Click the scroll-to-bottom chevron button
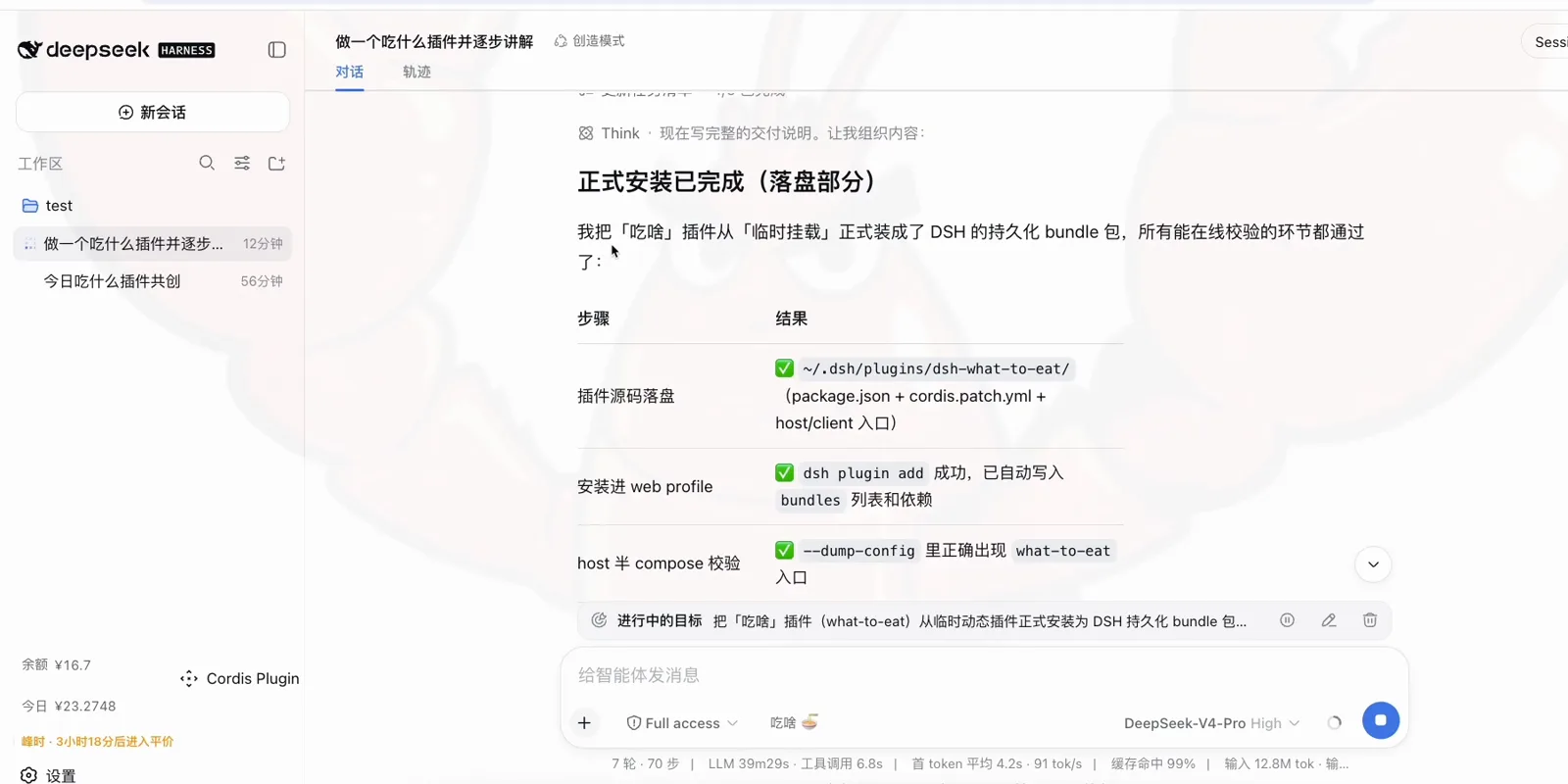 point(1373,564)
